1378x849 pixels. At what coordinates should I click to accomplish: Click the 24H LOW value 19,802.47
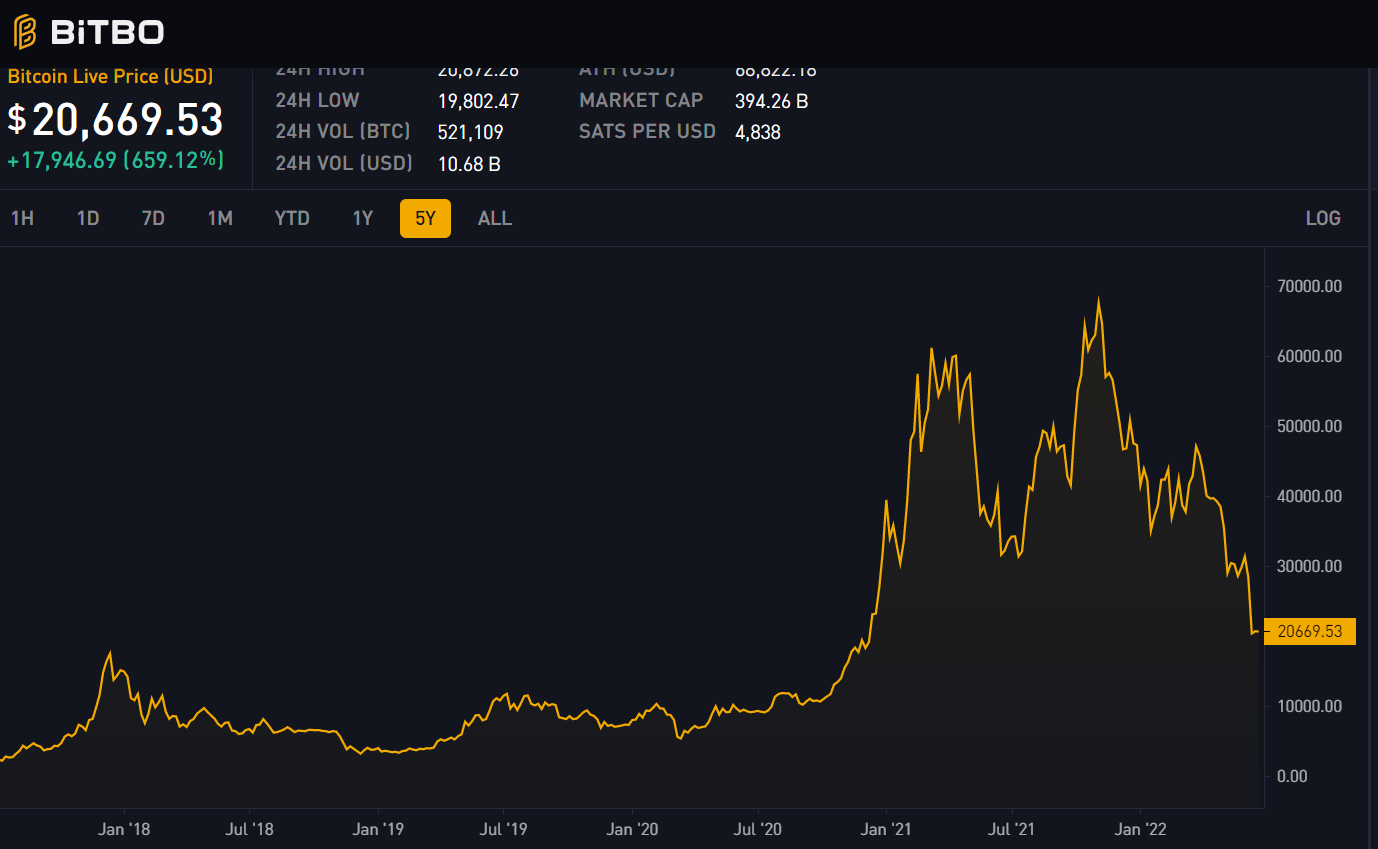point(478,101)
